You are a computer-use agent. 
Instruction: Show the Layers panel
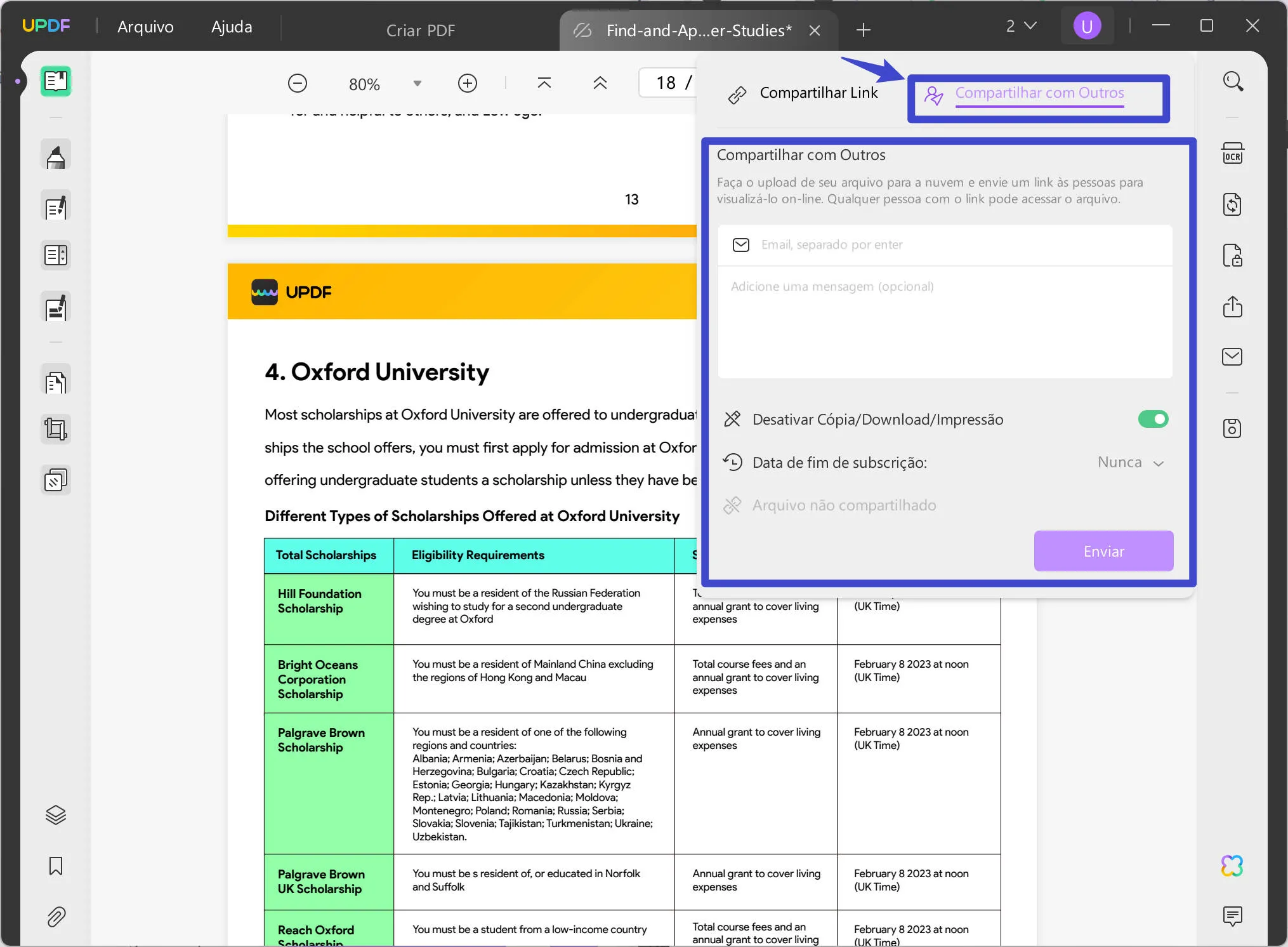[x=56, y=815]
